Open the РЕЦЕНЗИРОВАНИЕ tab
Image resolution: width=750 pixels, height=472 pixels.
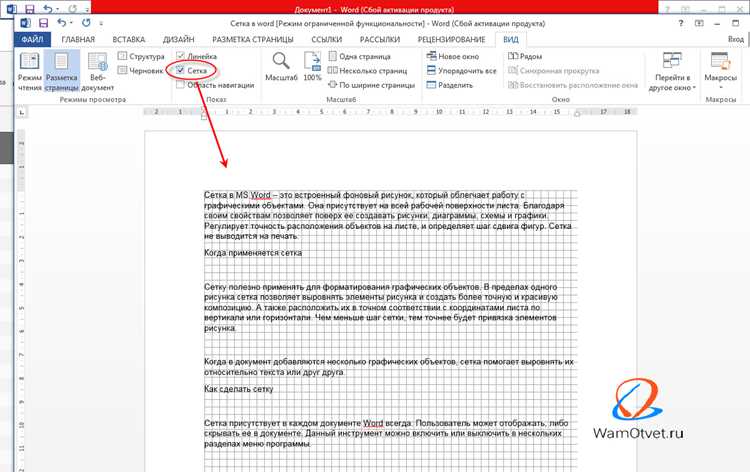coord(452,39)
